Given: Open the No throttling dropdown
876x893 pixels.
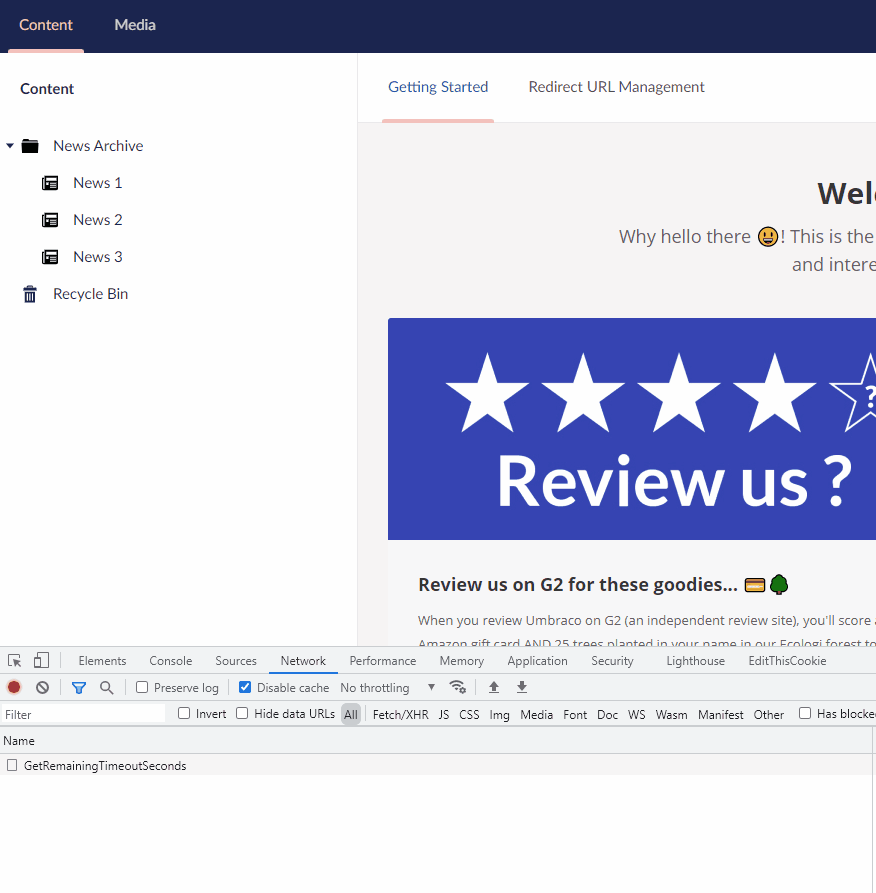Looking at the screenshot, I should [x=385, y=687].
